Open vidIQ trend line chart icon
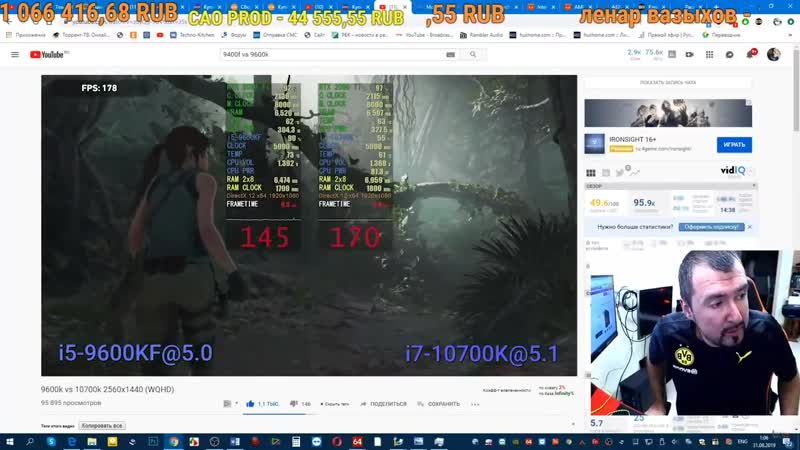This screenshot has height=450, width=800. [x=634, y=173]
